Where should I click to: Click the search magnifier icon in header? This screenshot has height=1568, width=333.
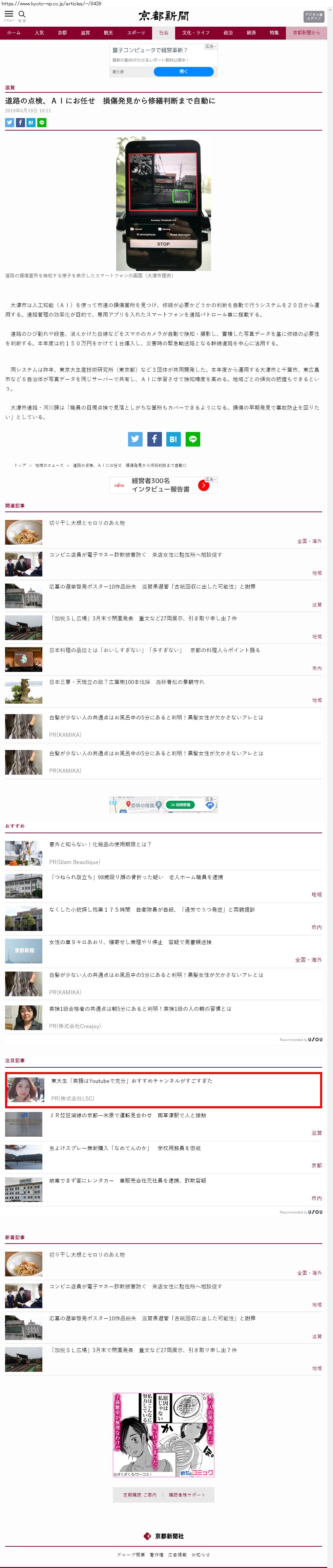pos(22,15)
